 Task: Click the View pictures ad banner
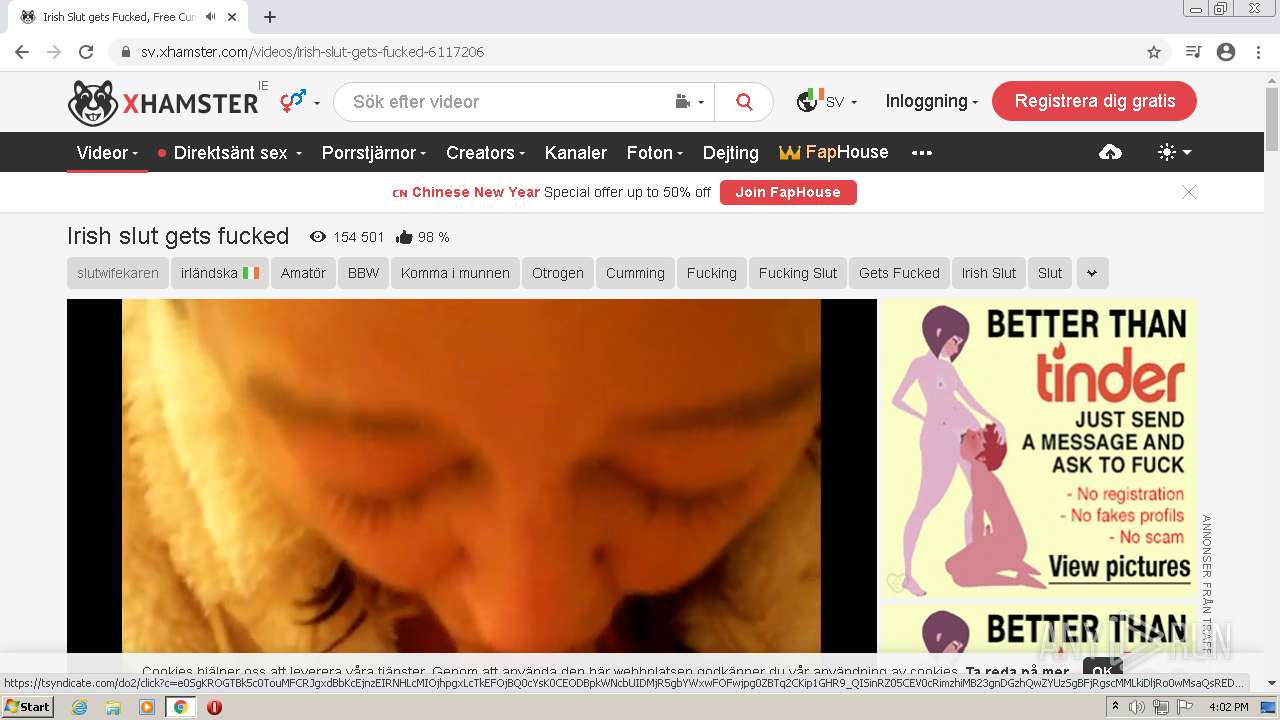coord(1038,449)
